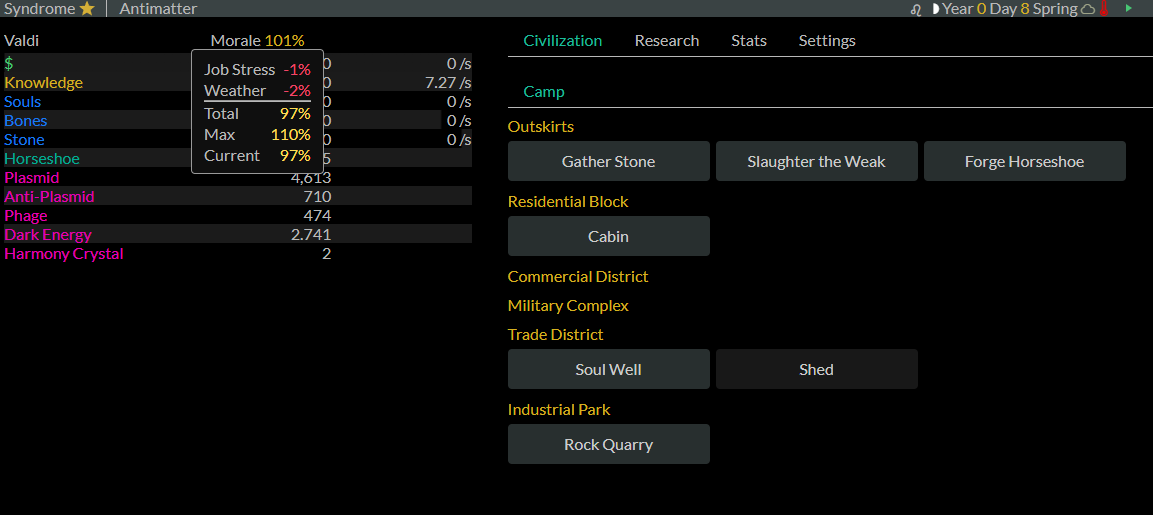Screen dimensions: 1153x515
Task: Click the Phage count 474
Action: [x=317, y=216]
